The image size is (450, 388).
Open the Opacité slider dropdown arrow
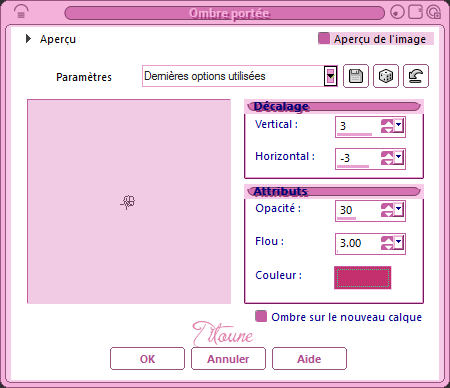(399, 210)
